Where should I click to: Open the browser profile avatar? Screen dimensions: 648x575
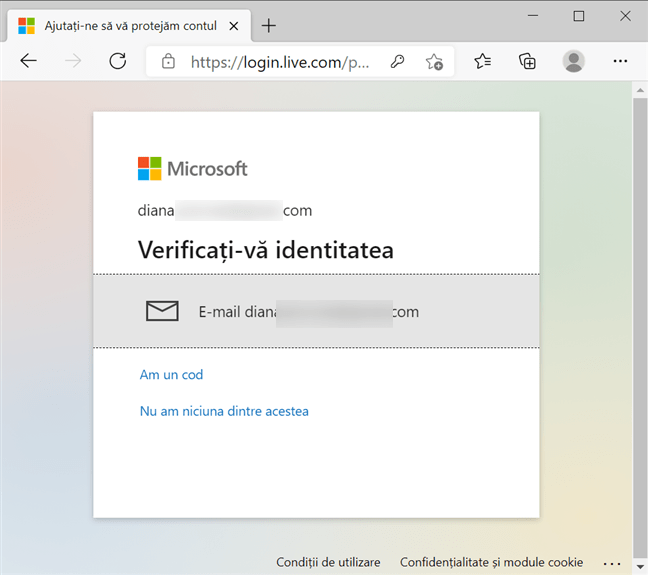point(574,61)
